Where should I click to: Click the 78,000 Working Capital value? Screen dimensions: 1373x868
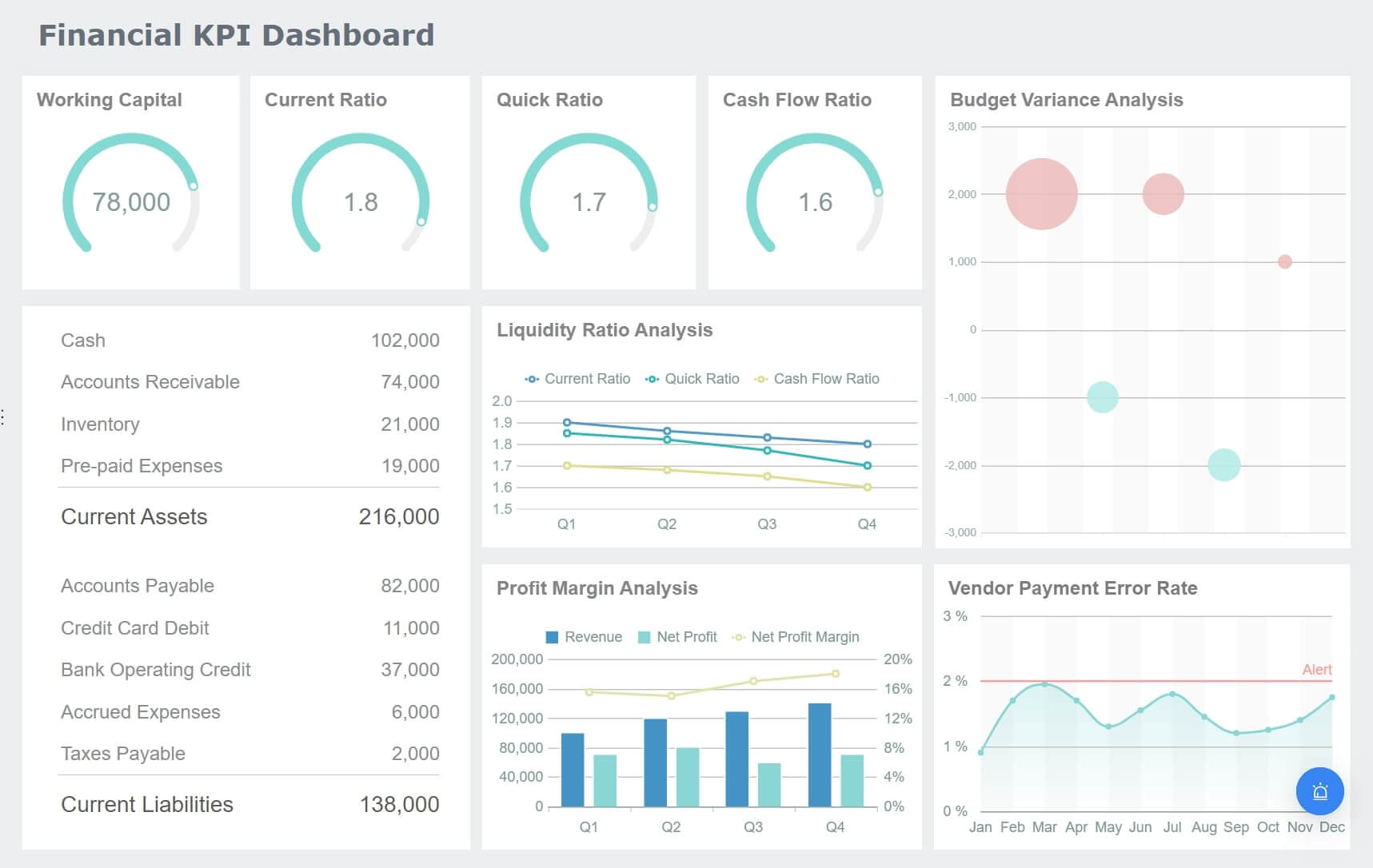click(x=131, y=202)
